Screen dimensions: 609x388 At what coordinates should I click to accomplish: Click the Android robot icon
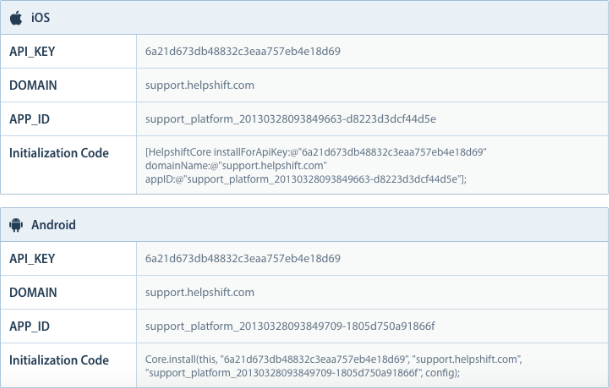click(x=16, y=225)
